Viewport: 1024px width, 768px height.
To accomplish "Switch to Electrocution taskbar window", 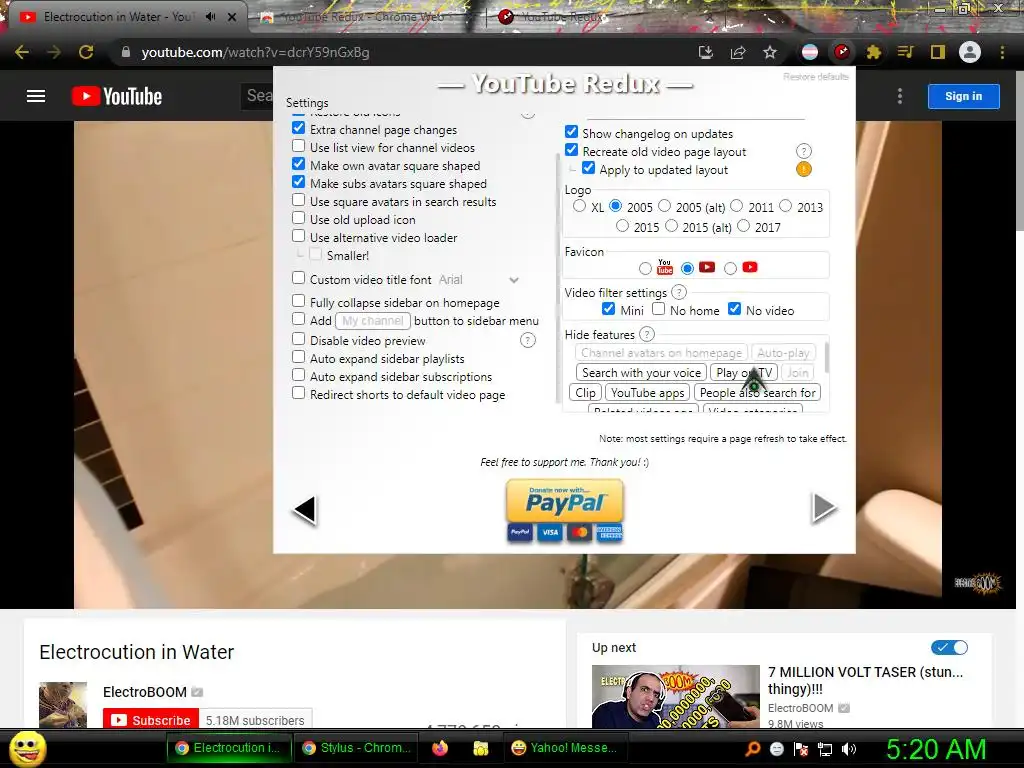I will [229, 748].
